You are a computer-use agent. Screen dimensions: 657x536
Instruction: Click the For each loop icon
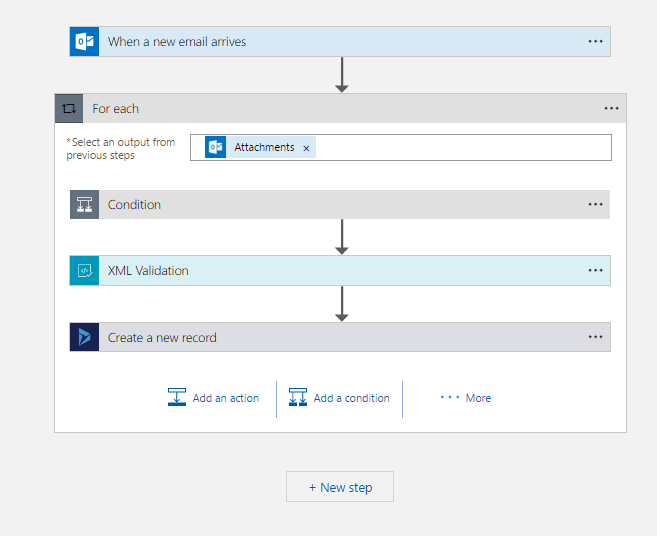(x=69, y=109)
